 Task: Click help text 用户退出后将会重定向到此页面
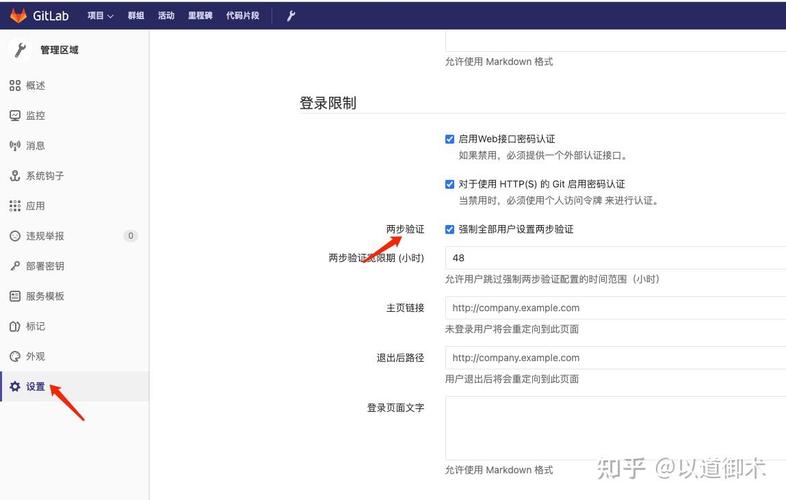tap(512, 379)
